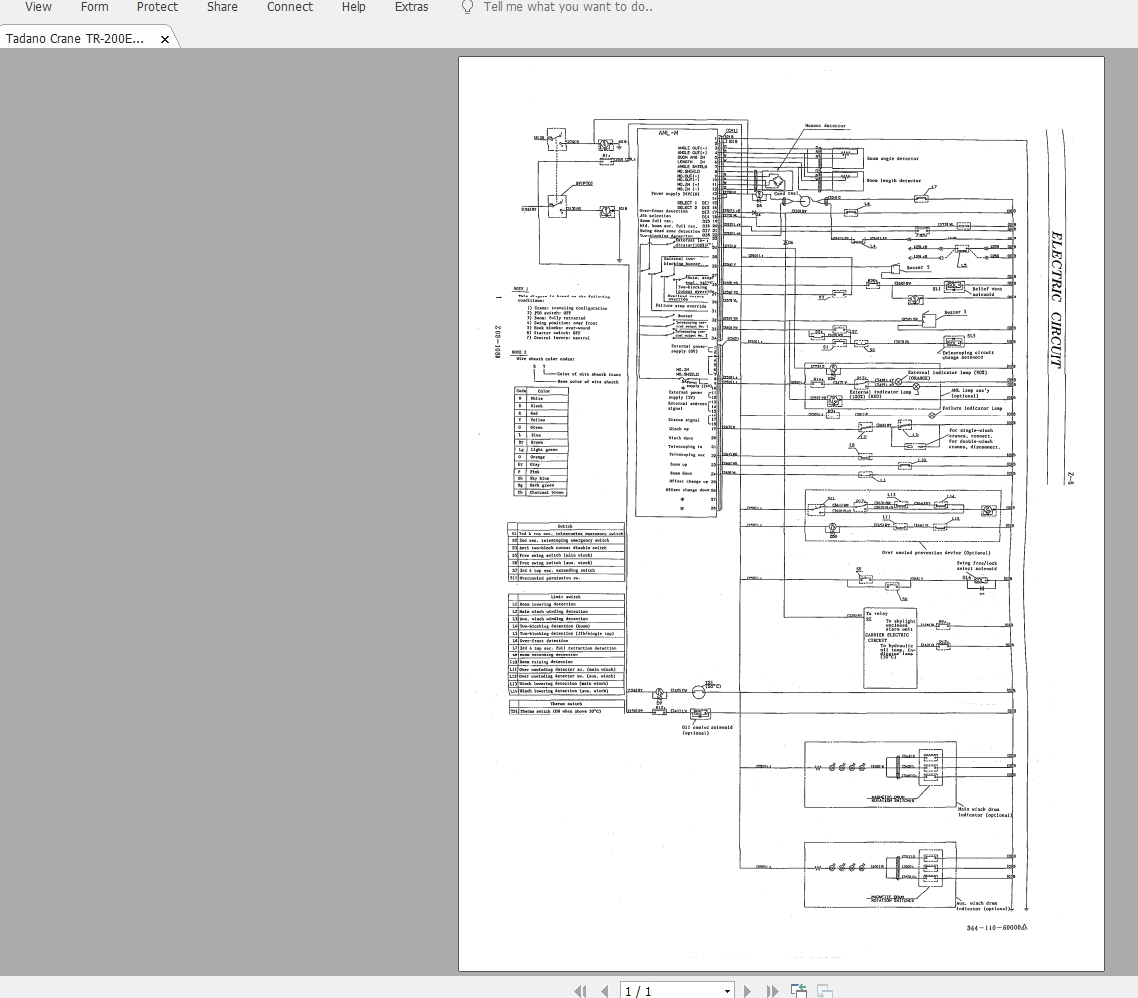Click the lightbulb Tell me icon

467,7
